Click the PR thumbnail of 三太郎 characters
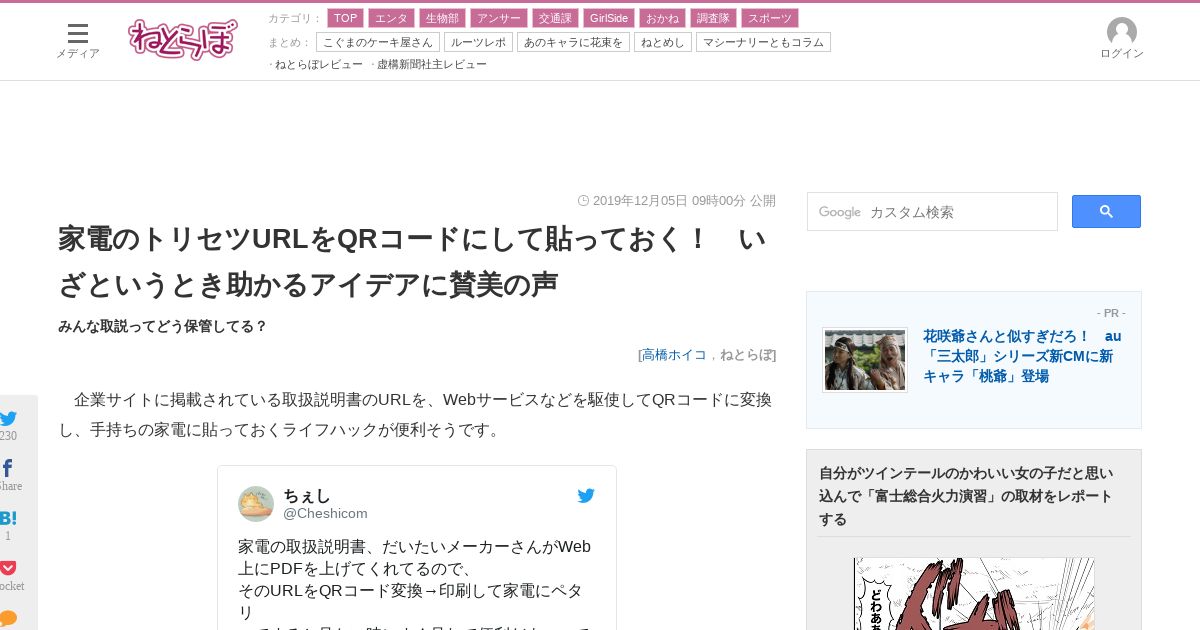The image size is (1200, 630). point(865,360)
